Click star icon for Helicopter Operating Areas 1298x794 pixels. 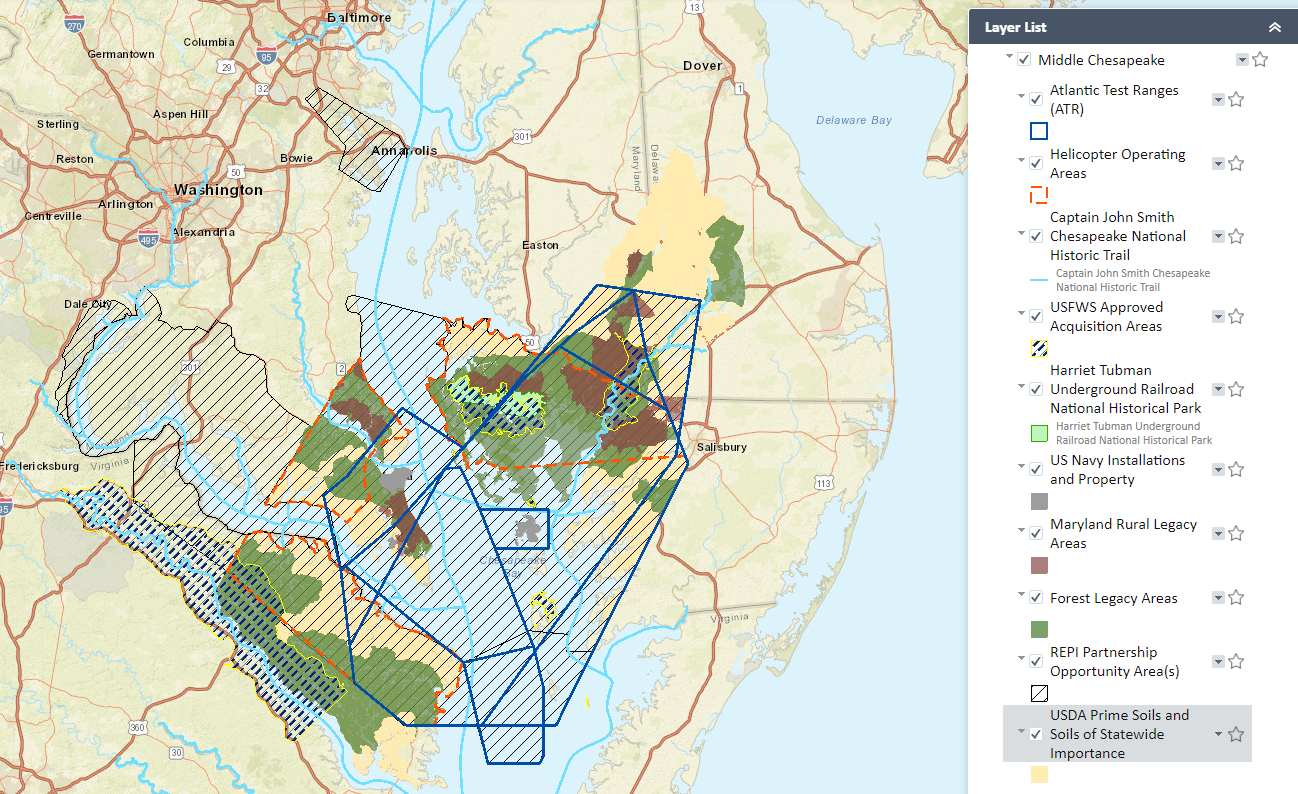(x=1236, y=164)
